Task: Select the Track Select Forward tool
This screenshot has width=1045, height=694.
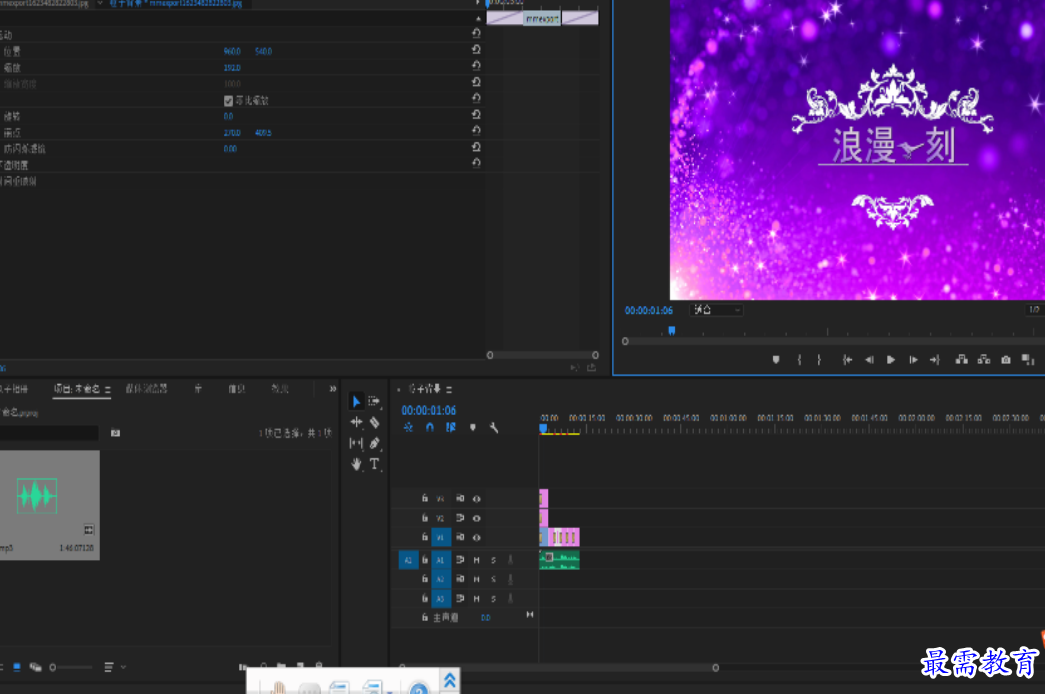Action: (374, 401)
